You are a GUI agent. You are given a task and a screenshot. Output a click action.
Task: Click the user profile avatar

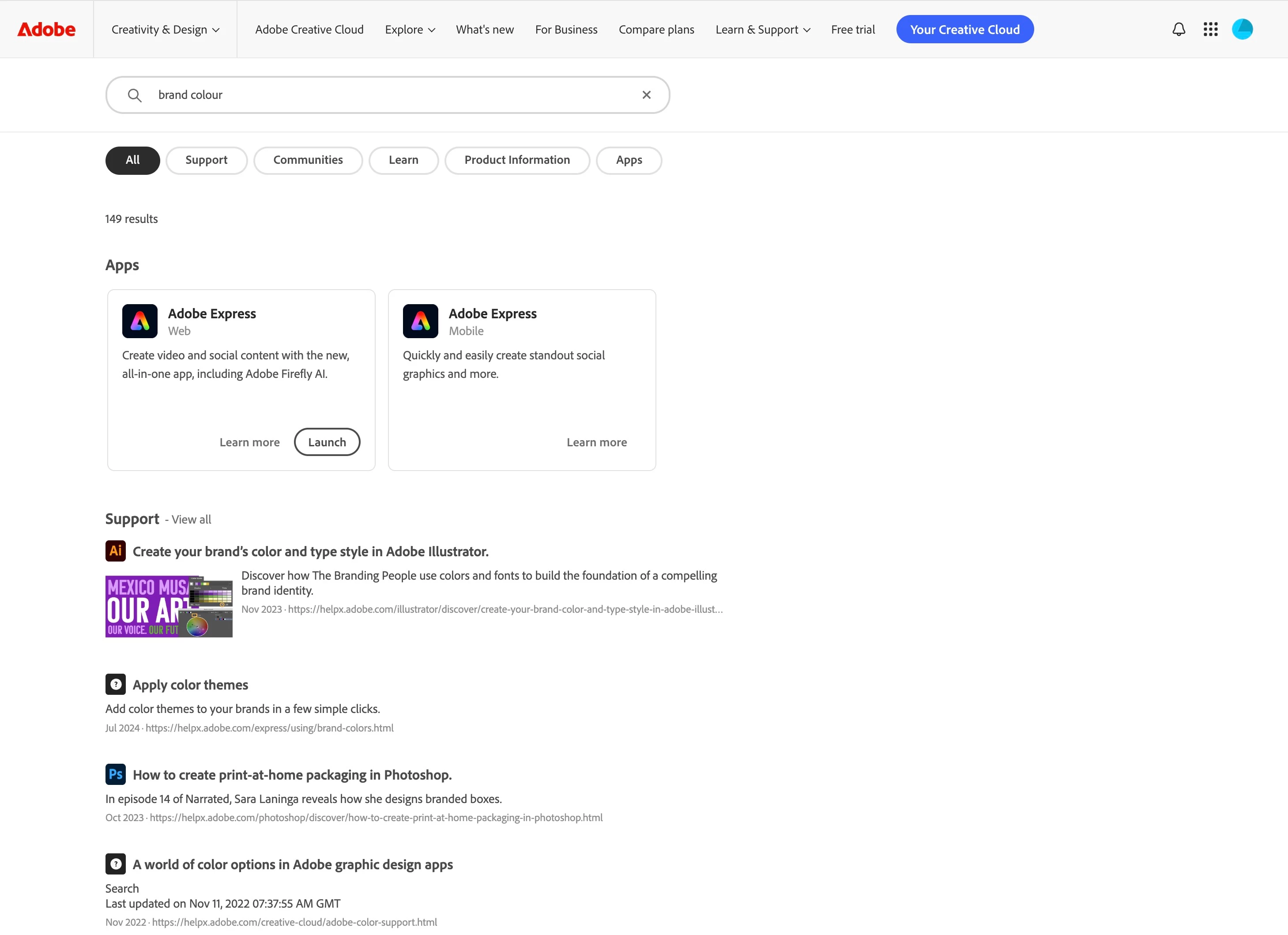tap(1242, 30)
